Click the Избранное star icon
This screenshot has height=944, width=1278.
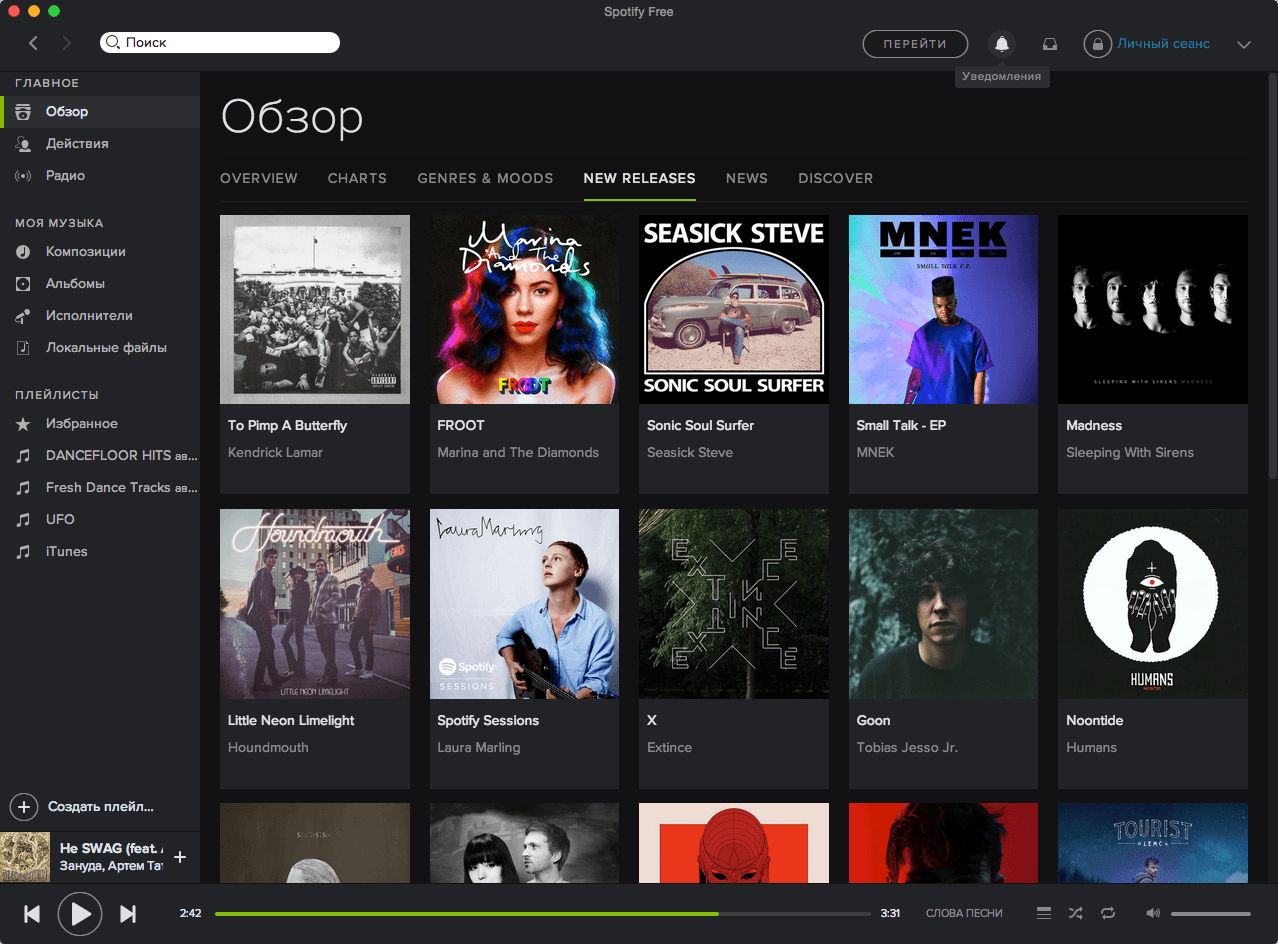click(23, 423)
